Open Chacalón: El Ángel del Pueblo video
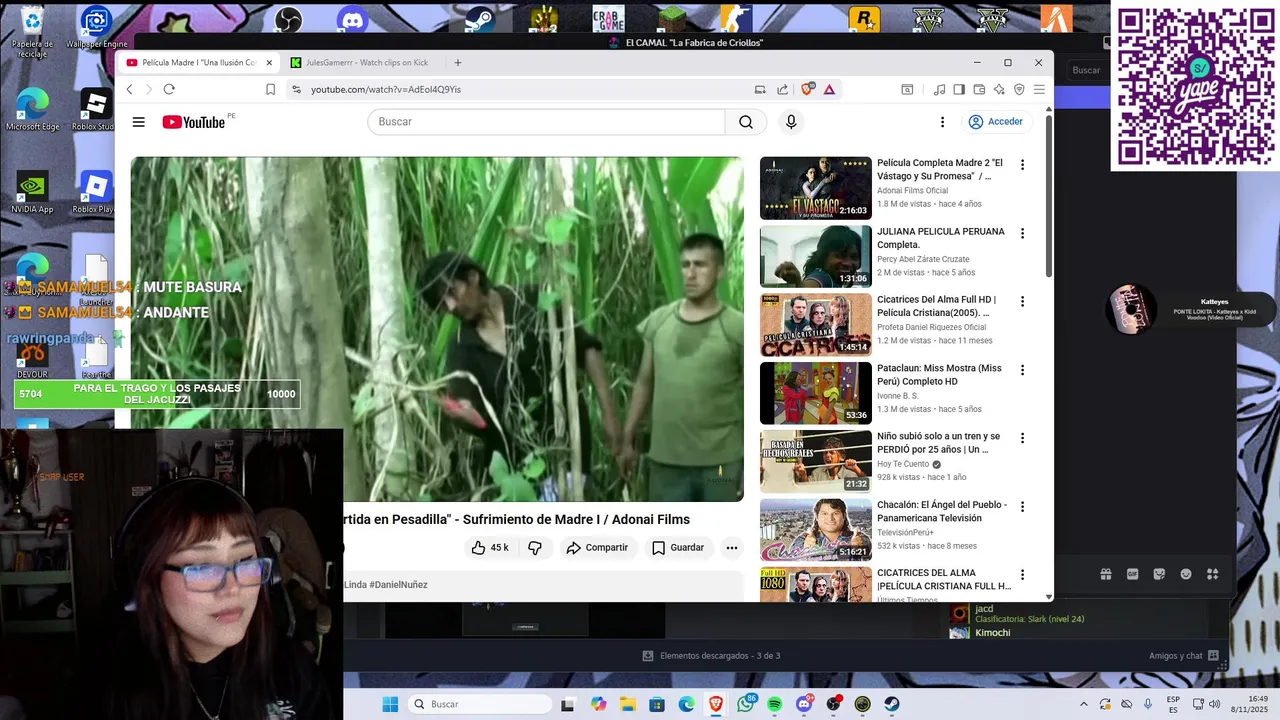This screenshot has width=1280, height=720. [942, 511]
